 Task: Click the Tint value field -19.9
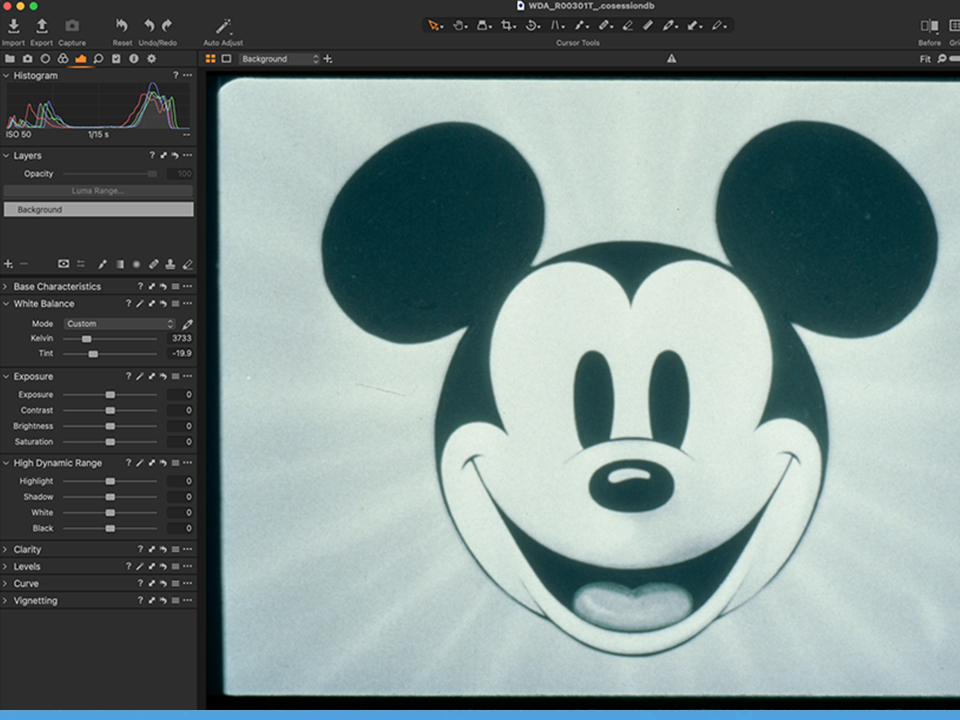[180, 354]
